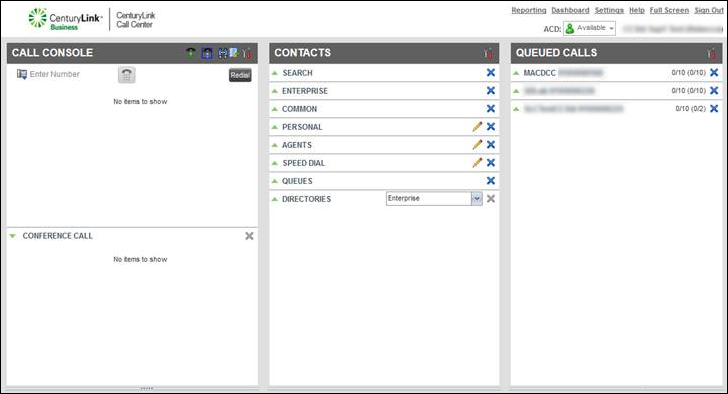Expand the DIRECTORIES panel triangle

[275, 199]
